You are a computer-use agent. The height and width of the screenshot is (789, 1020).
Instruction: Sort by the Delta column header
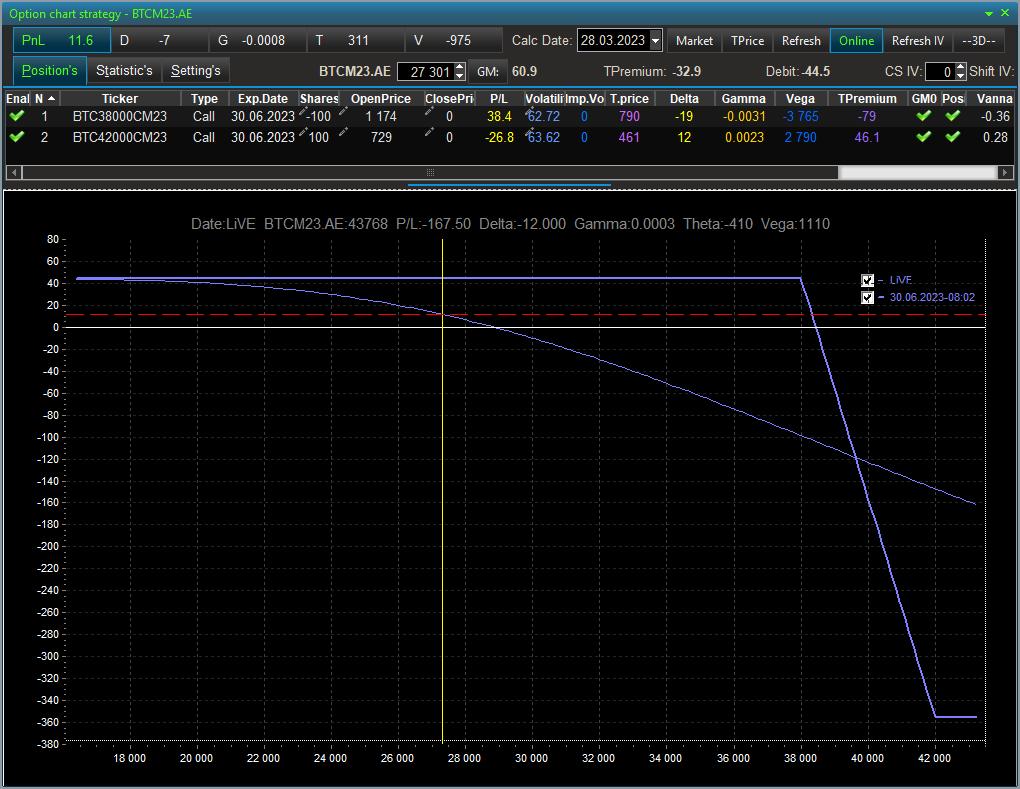point(684,98)
